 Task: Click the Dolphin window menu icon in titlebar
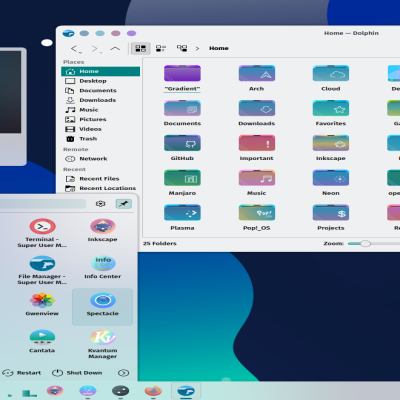68,33
